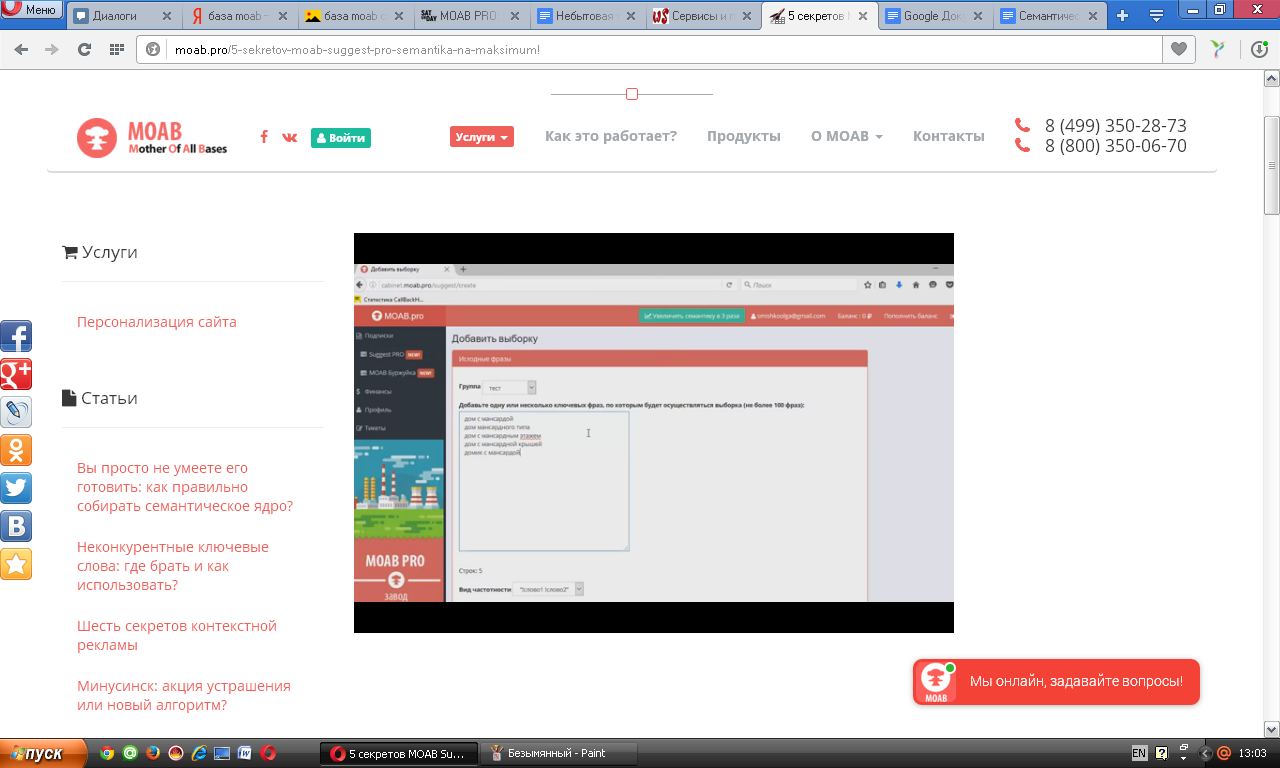Share page via VKontakte side button
Viewport: 1280px width, 768px height.
[16, 526]
